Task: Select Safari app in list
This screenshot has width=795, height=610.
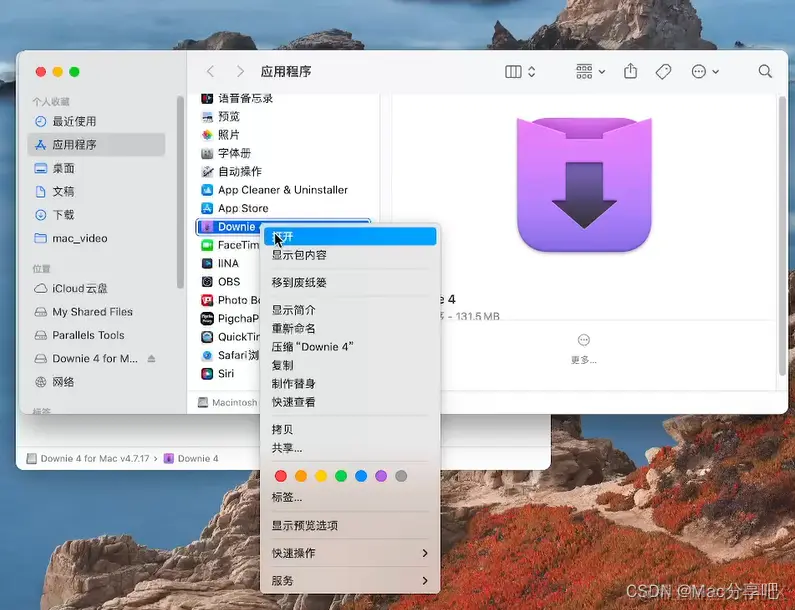Action: click(229, 355)
